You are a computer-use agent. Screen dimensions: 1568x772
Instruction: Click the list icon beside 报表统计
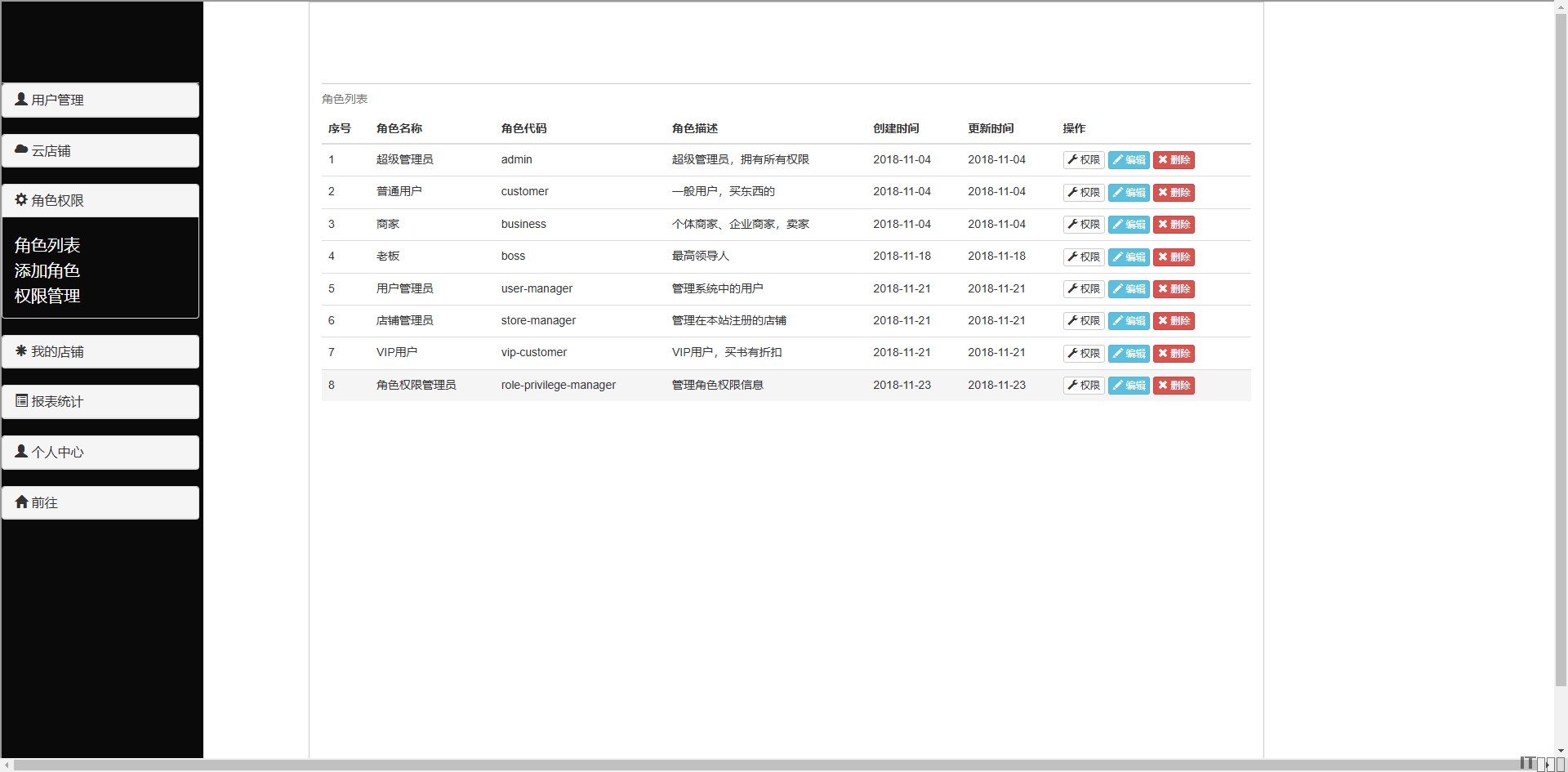(x=21, y=401)
